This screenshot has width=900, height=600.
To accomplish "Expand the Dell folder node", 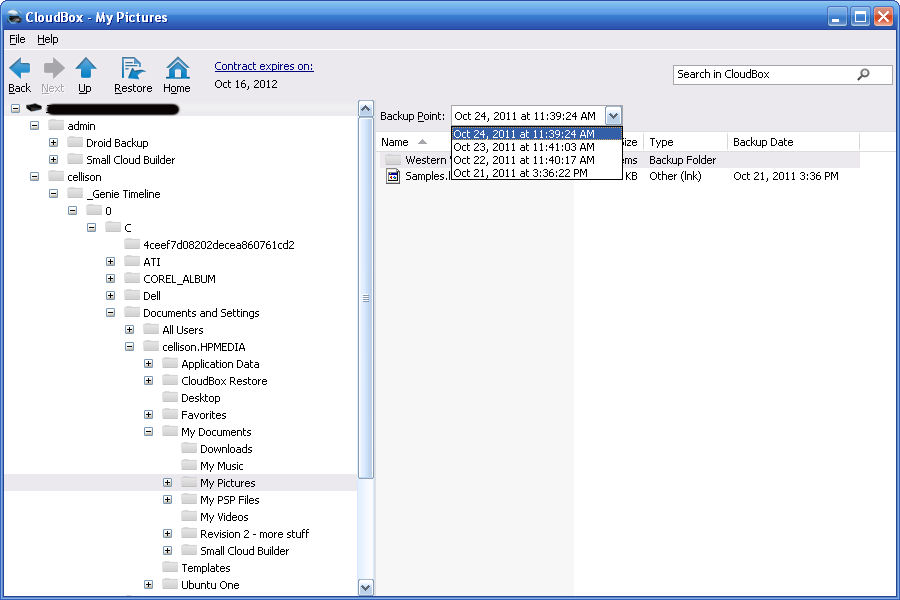I will 110,295.
